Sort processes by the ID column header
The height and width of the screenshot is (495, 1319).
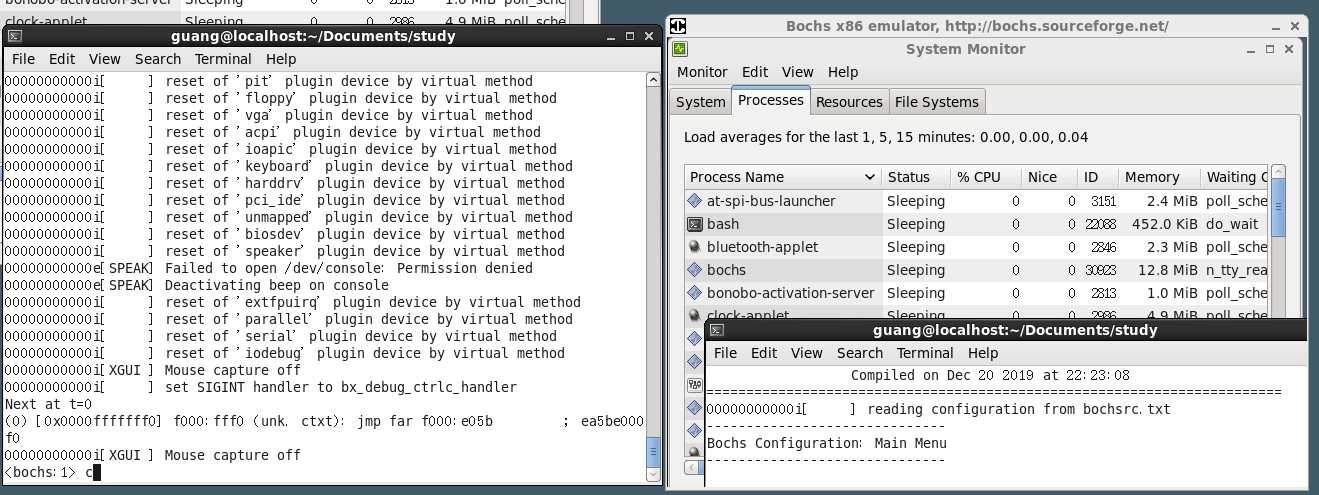(1097, 177)
